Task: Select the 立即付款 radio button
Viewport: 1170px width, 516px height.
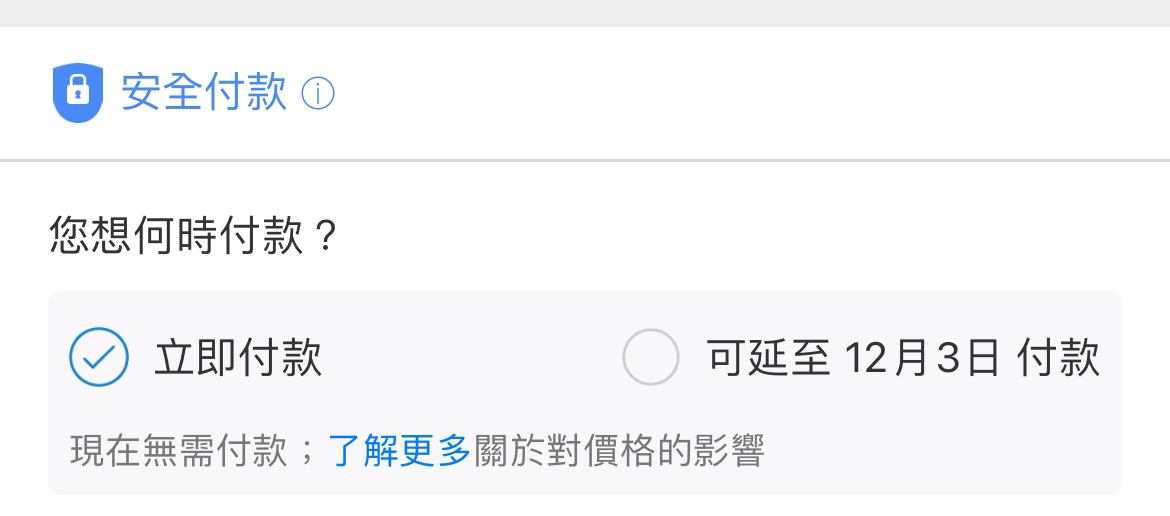Action: pyautogui.click(x=98, y=357)
